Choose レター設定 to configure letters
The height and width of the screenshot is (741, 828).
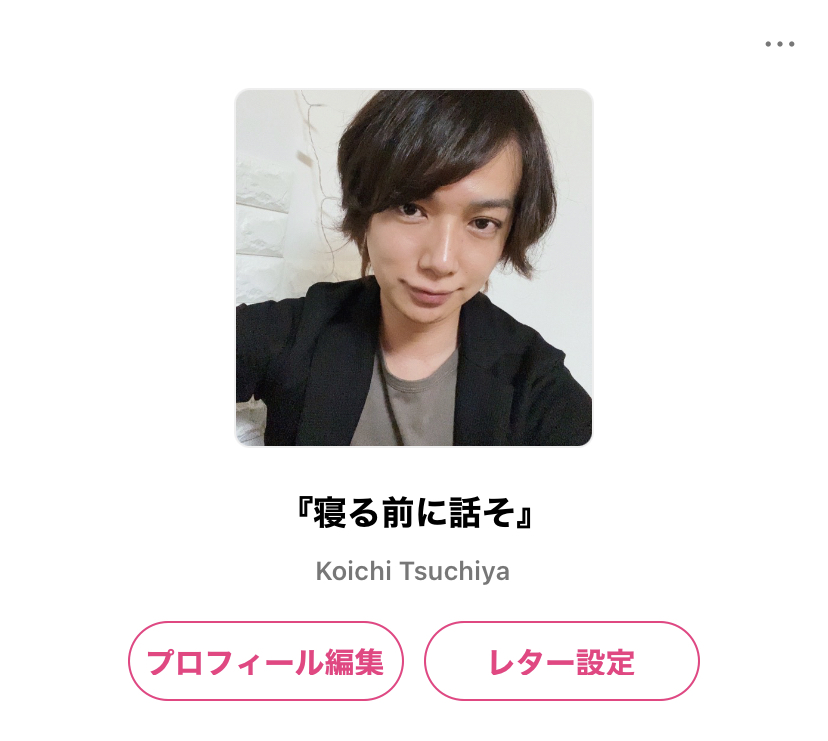point(561,661)
